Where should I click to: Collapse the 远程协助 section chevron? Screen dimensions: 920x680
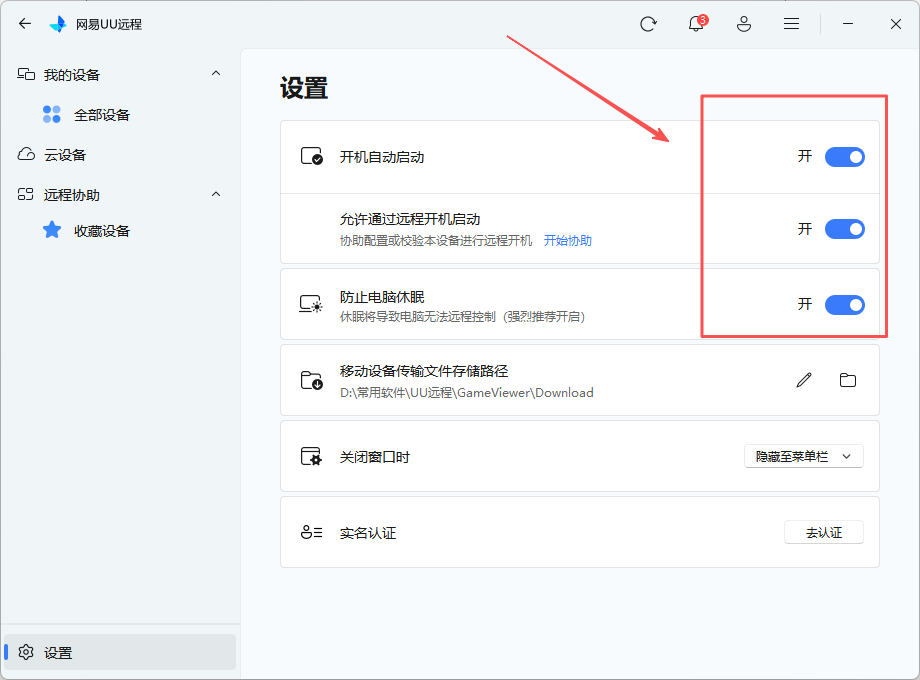(216, 194)
